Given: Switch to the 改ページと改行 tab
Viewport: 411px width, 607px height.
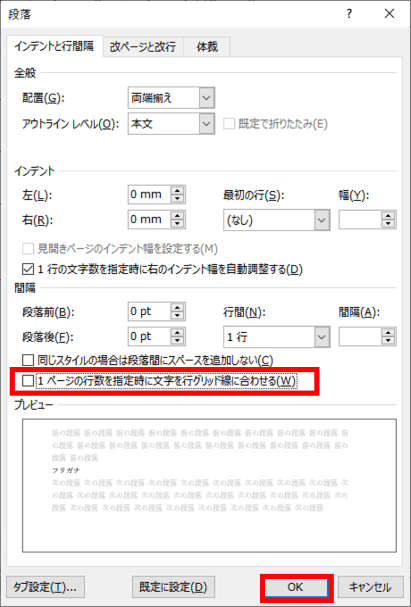Looking at the screenshot, I should 143,47.
